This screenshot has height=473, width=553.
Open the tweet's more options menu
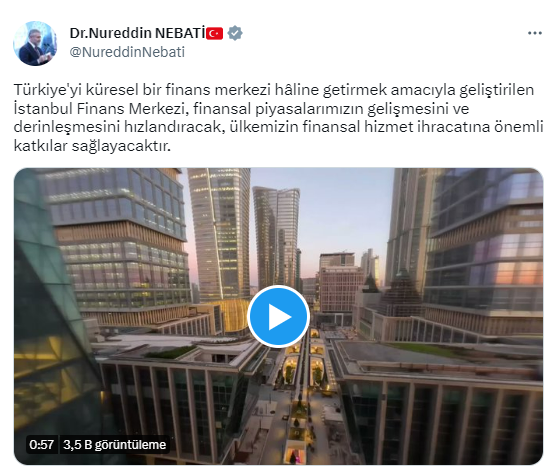click(x=535, y=33)
